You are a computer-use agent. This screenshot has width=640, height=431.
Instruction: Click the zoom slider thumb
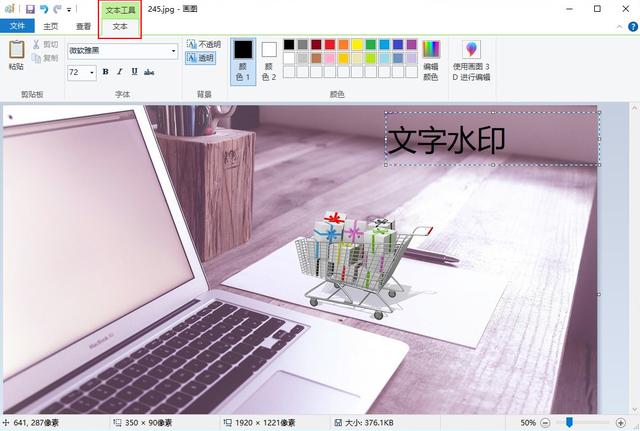(x=569, y=422)
